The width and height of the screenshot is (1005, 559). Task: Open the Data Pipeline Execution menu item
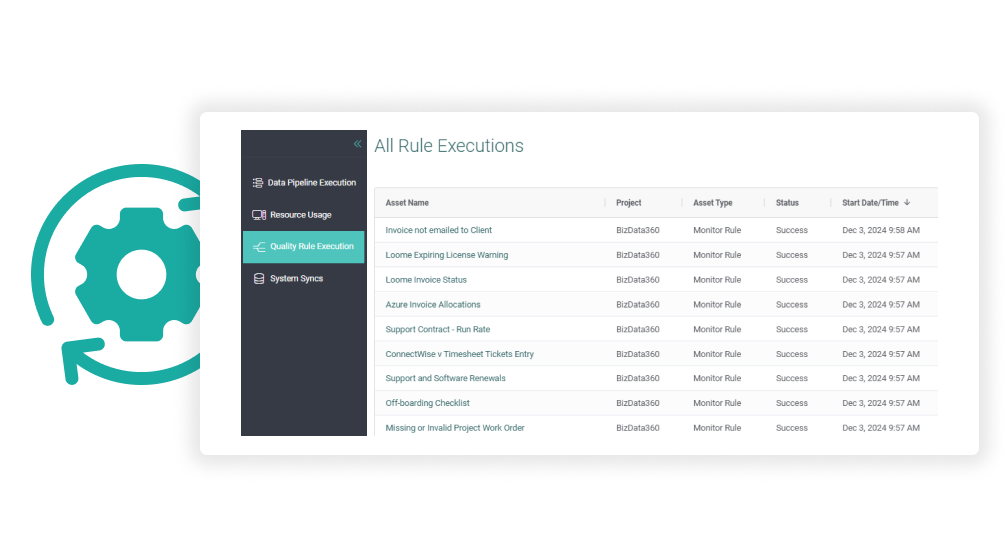pyautogui.click(x=304, y=183)
